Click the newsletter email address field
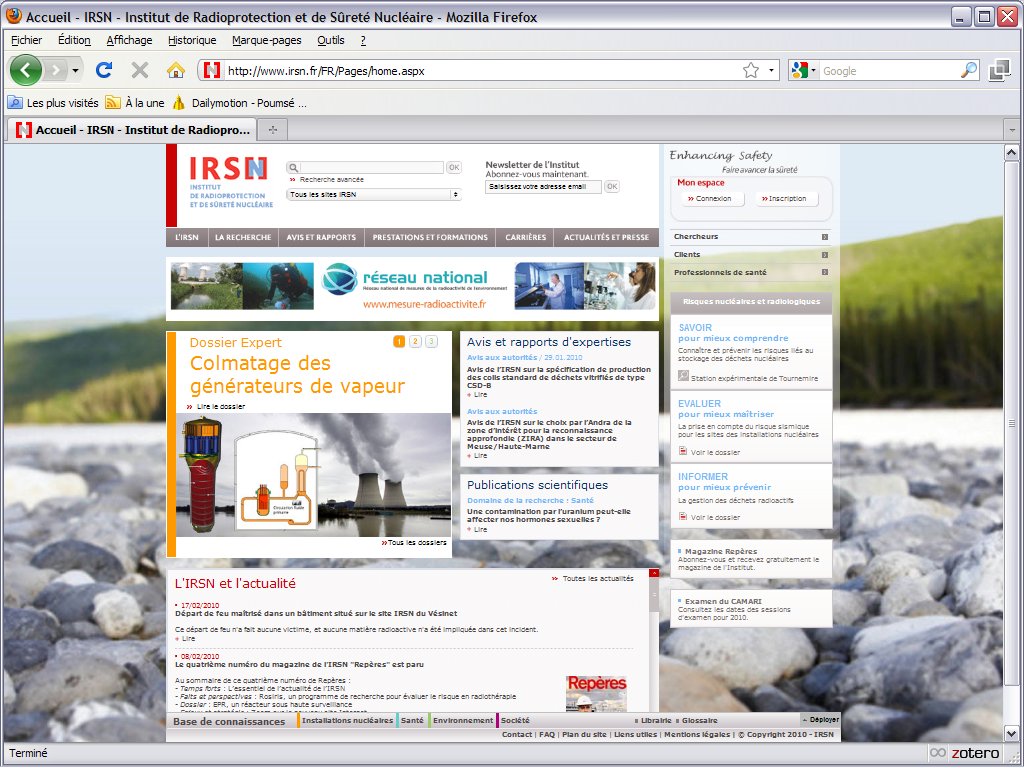 543,187
